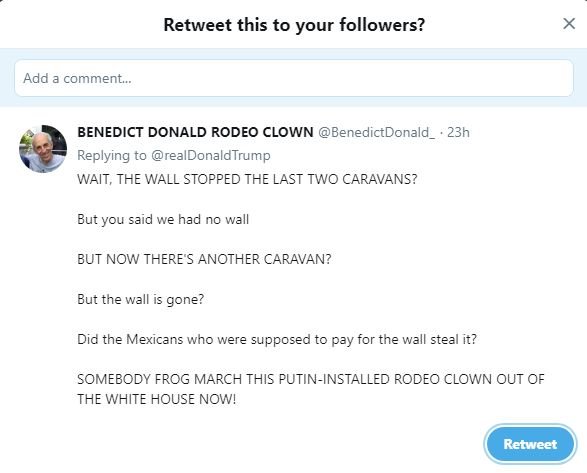Click the sentence Did the Mexicans who were supposed

tap(277, 339)
